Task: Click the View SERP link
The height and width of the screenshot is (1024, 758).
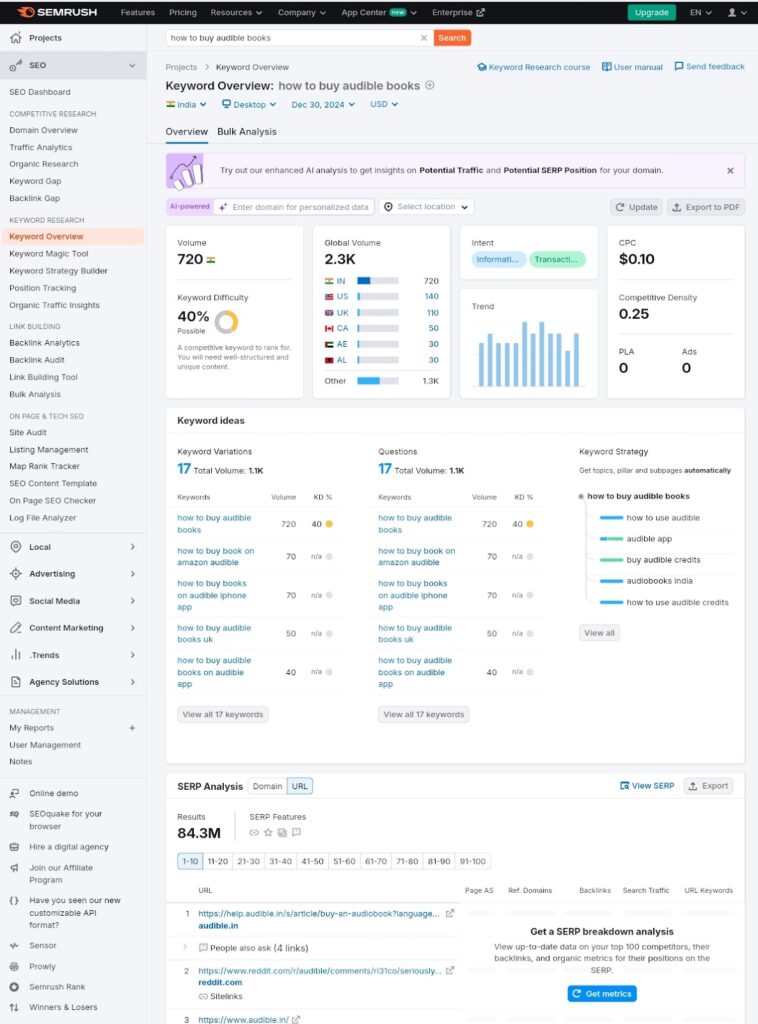Action: (x=646, y=786)
